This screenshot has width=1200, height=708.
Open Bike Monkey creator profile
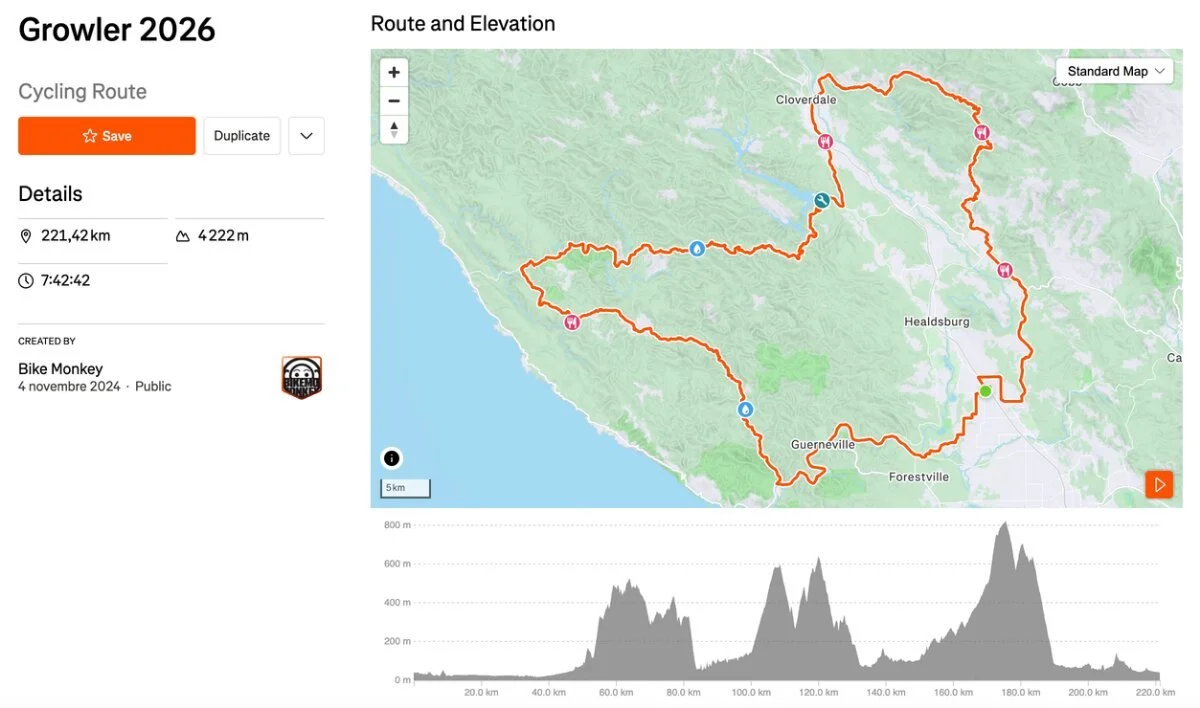(x=60, y=369)
